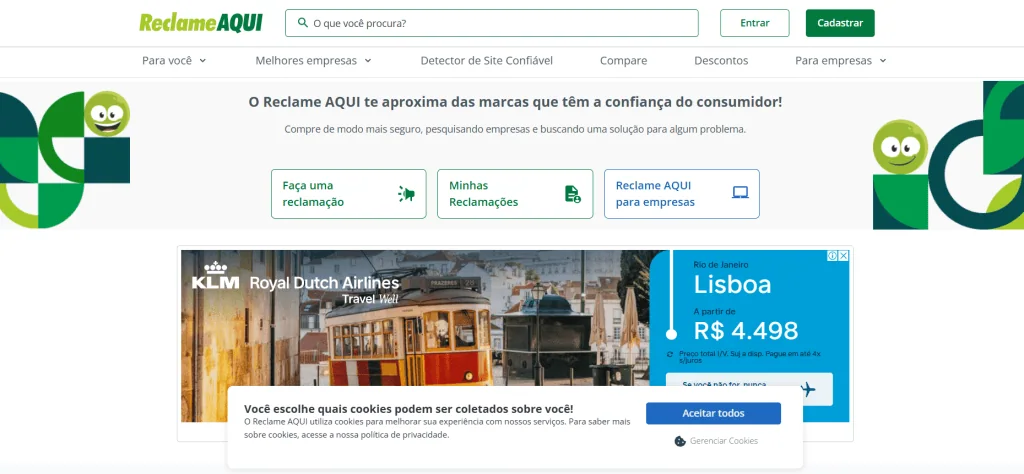Click the Entrar button
Screen dimensions: 1024x474
coord(754,23)
